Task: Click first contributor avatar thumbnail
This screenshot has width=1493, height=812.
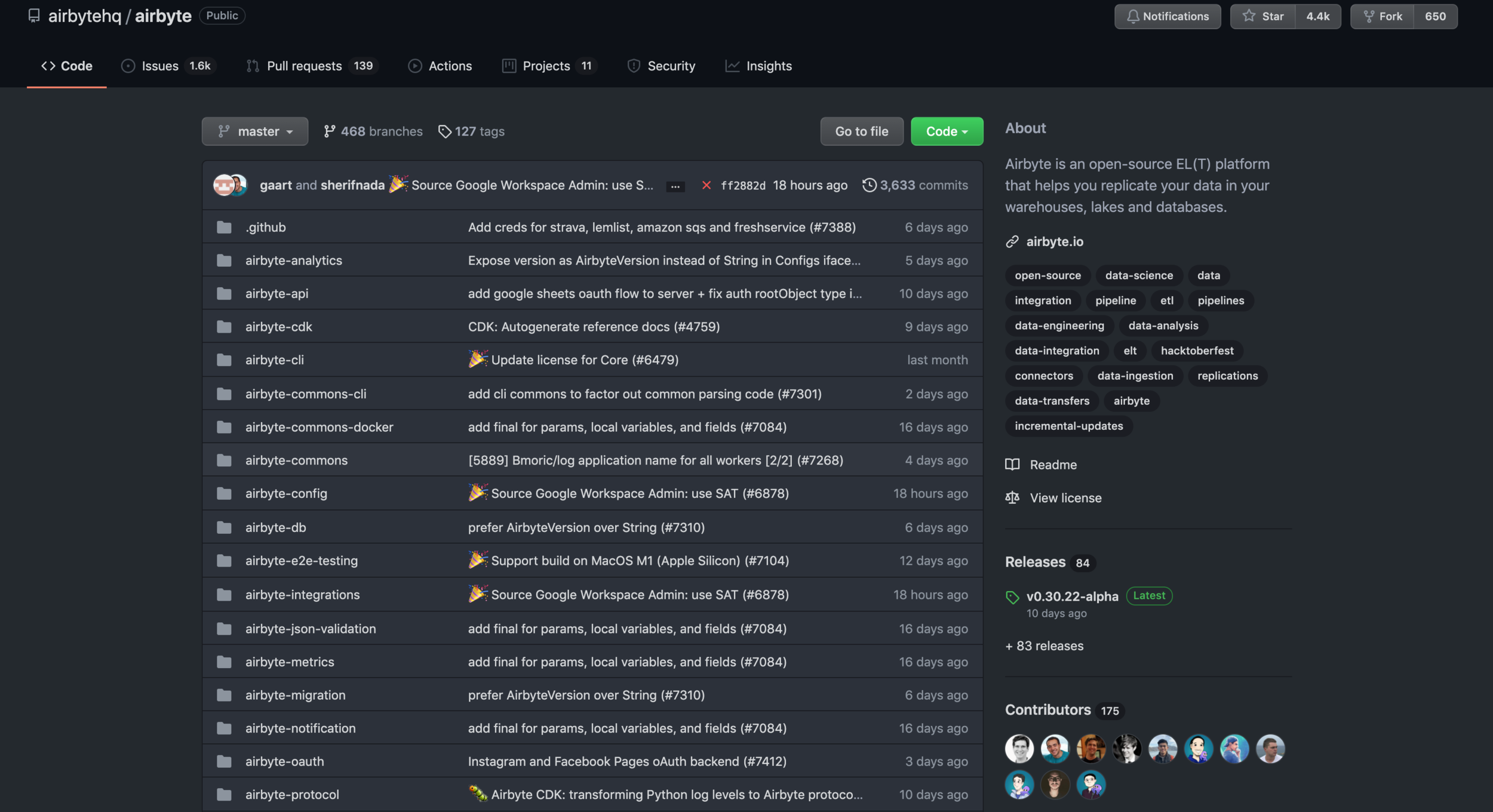Action: point(1019,749)
